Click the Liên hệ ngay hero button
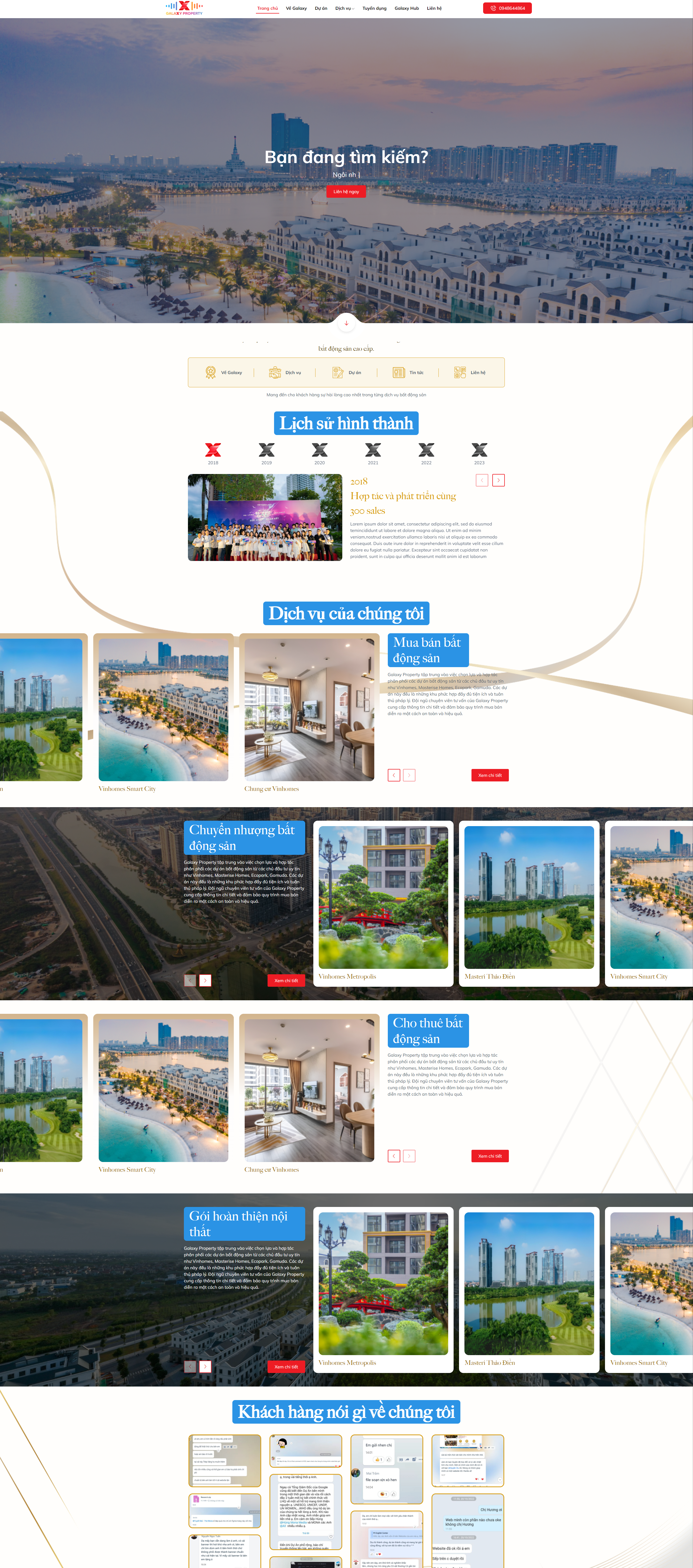This screenshot has height=1568, width=693. point(346,192)
